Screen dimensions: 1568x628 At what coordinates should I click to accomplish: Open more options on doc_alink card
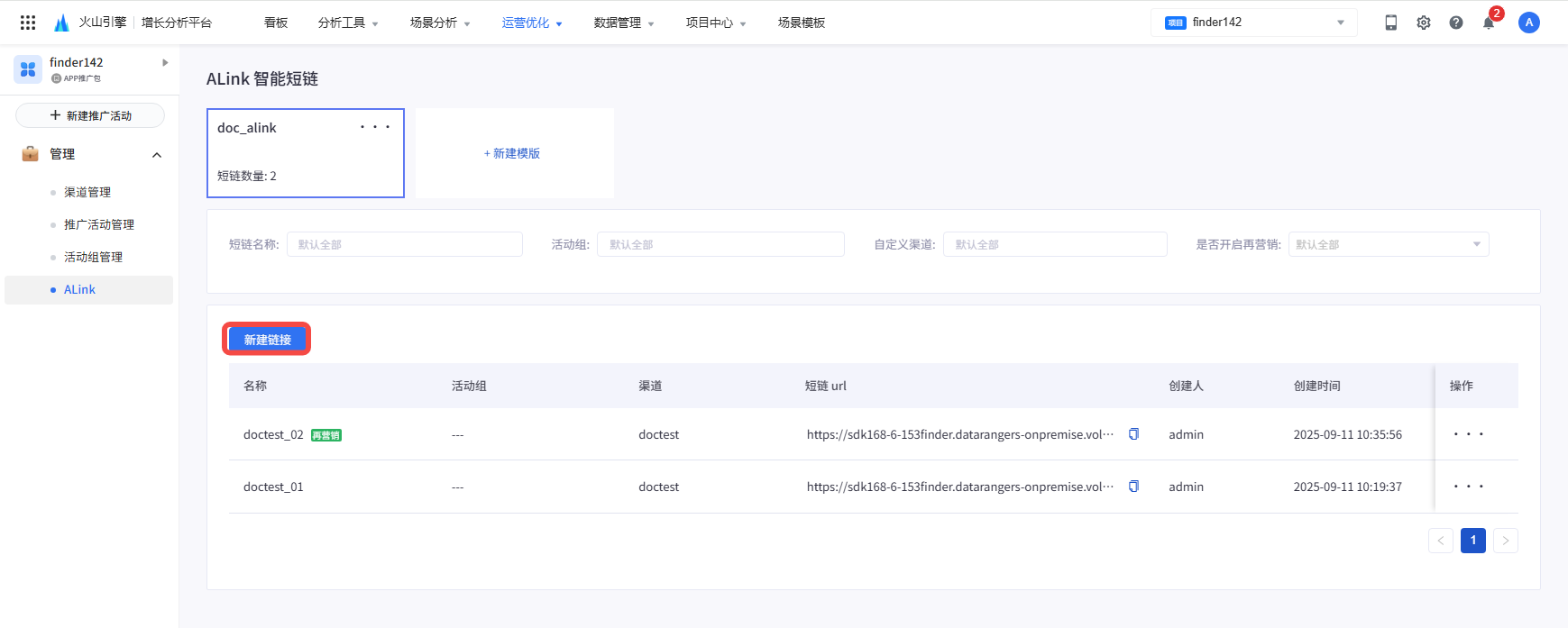pyautogui.click(x=375, y=127)
